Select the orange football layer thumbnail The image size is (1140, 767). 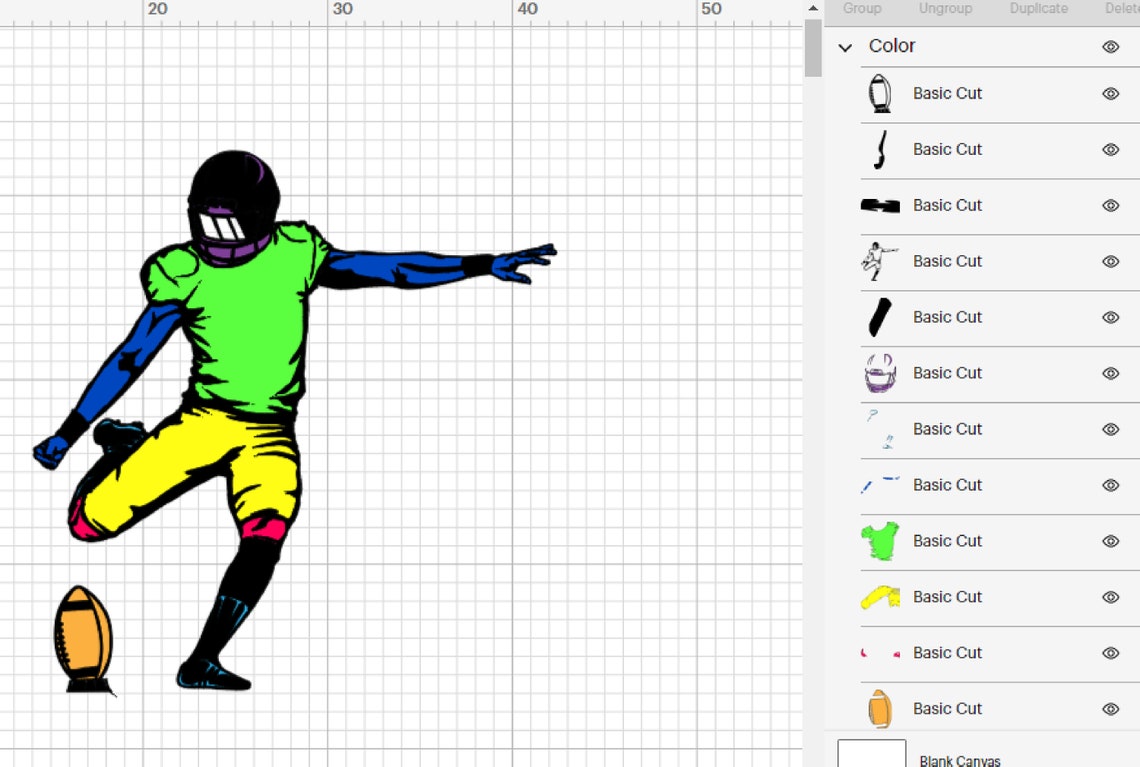click(x=879, y=708)
